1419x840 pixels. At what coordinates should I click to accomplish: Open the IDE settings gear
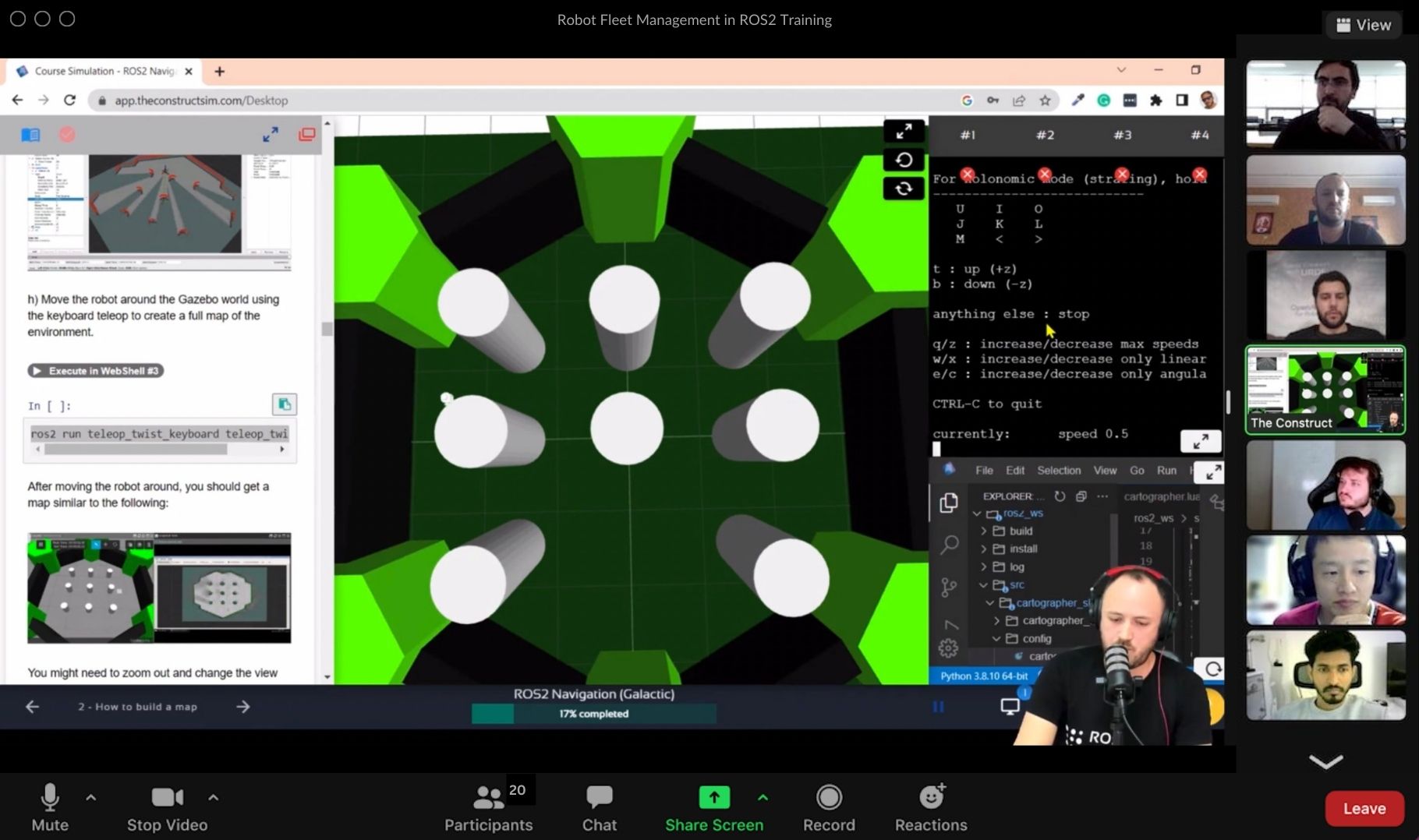coord(948,648)
